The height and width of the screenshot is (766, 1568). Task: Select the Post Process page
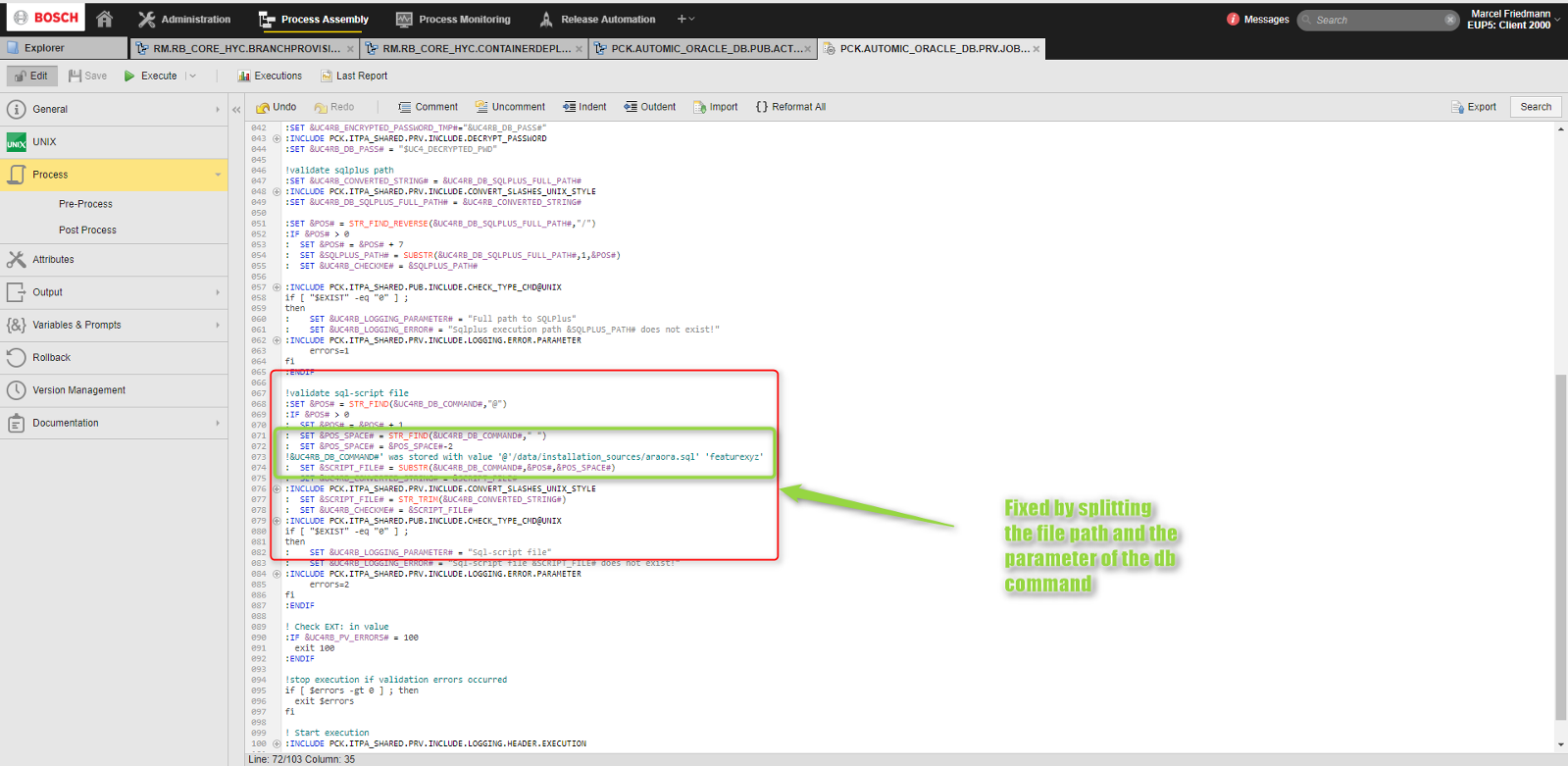[87, 230]
